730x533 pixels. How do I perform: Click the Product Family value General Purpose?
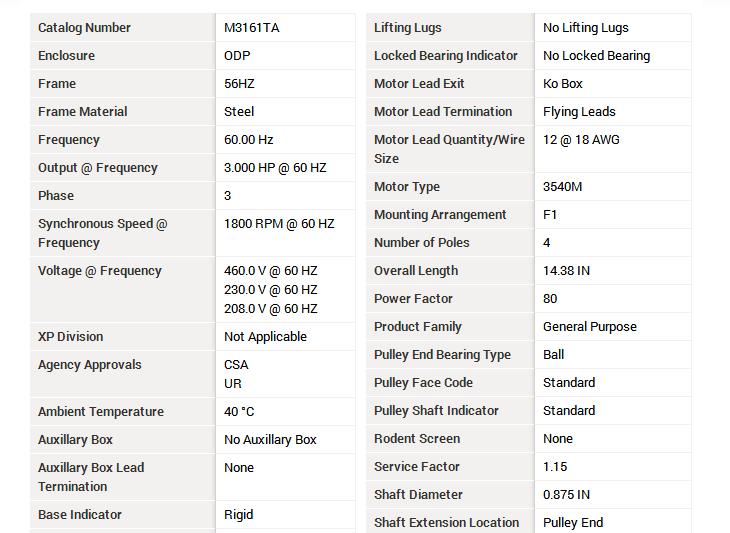click(x=590, y=327)
